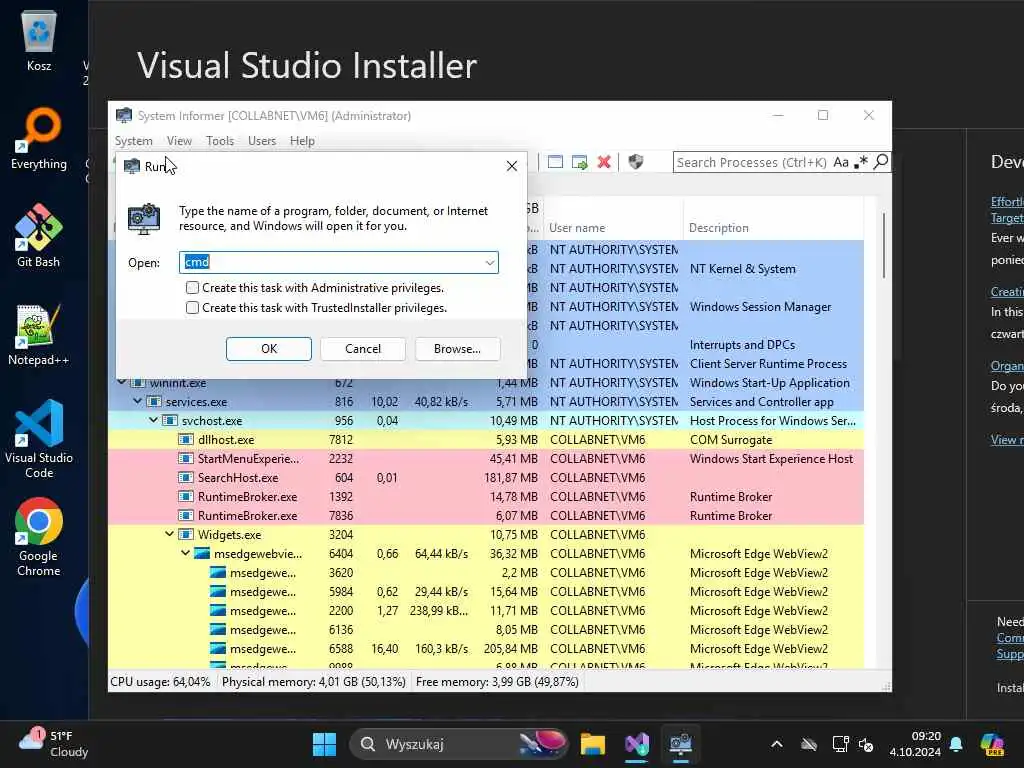
Task: Open the Kosz recycle bin desktop icon
Action: [x=39, y=41]
